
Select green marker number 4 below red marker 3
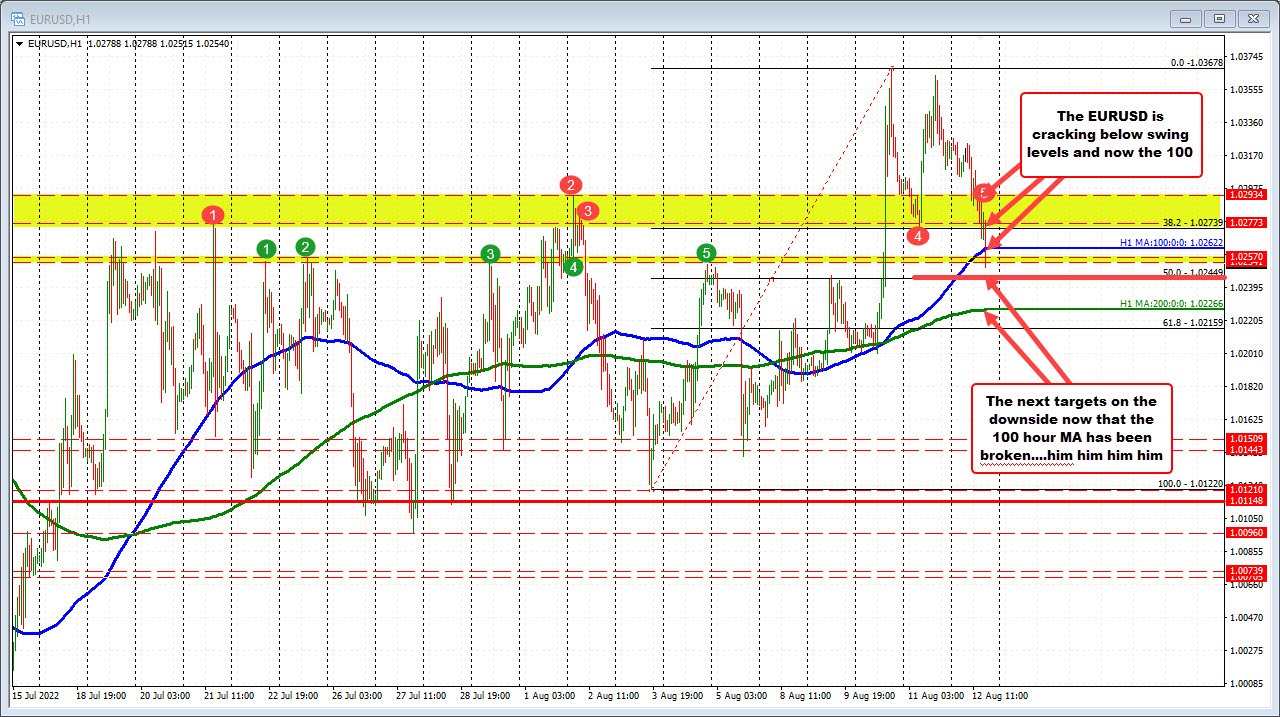pos(573,268)
